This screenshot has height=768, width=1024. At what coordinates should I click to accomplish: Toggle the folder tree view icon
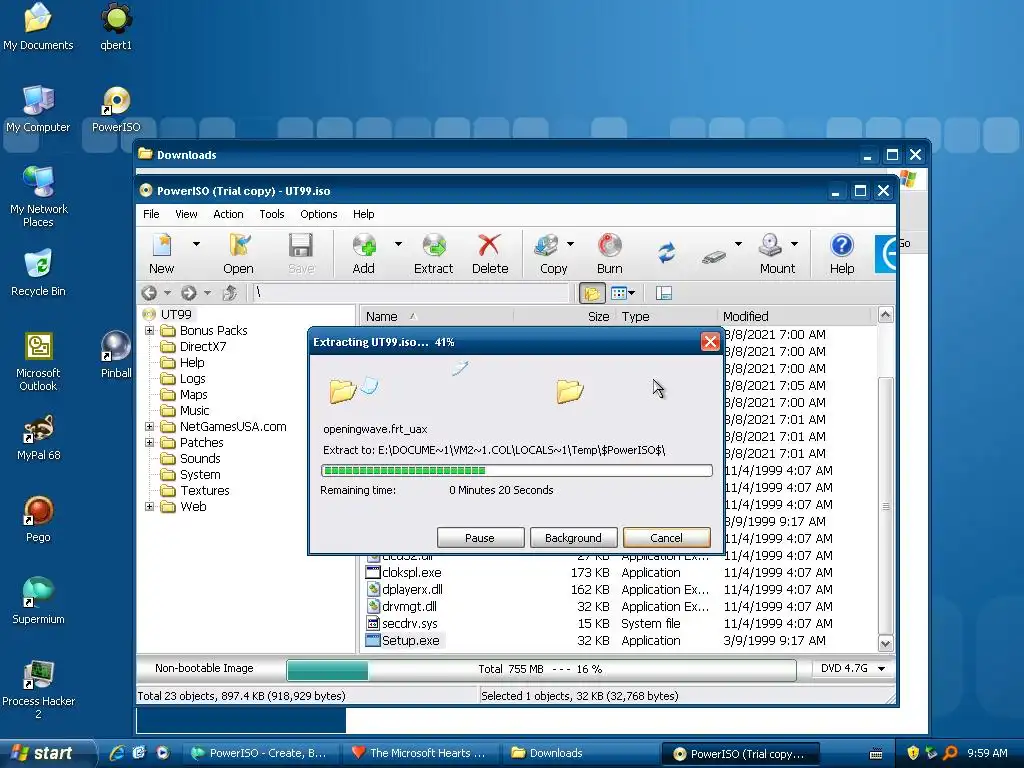coord(592,293)
